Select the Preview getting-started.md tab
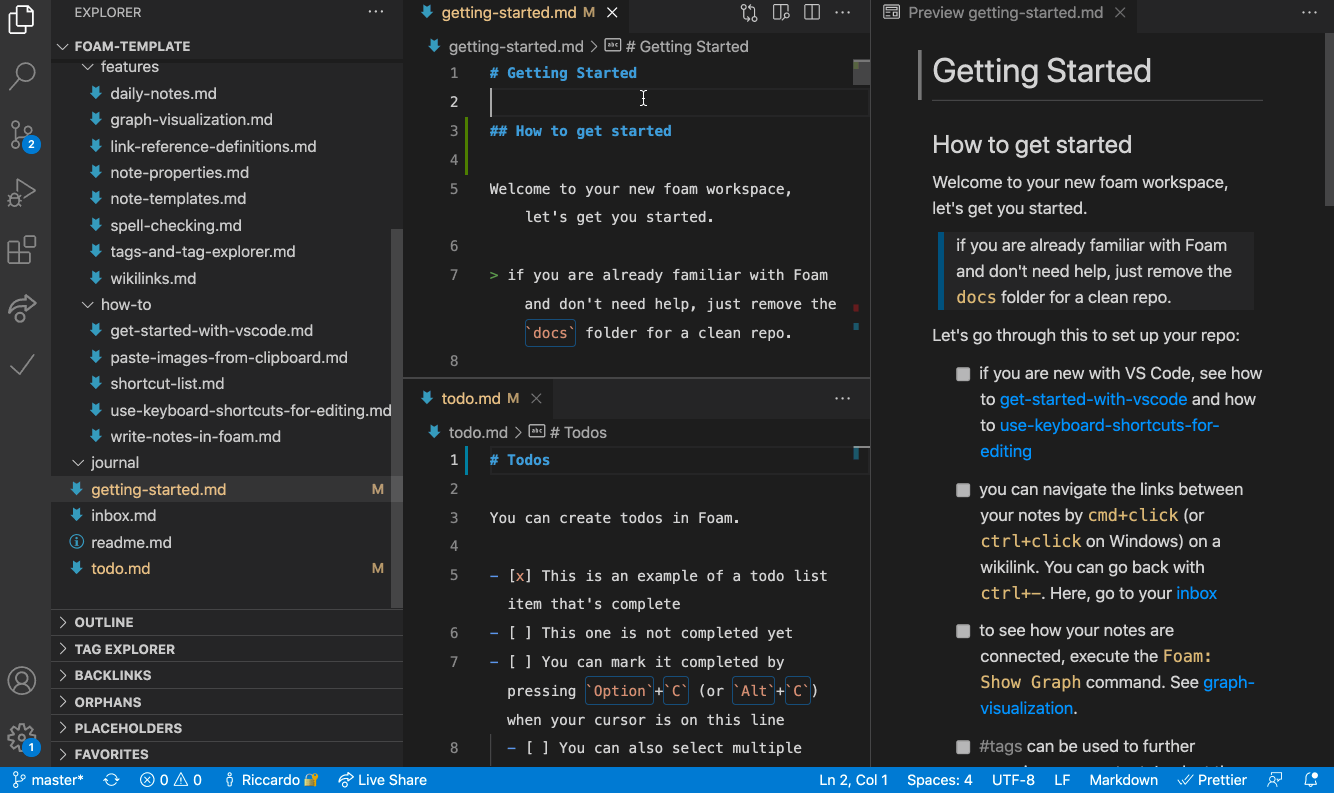Image resolution: width=1334 pixels, height=793 pixels. pyautogui.click(x=1004, y=13)
